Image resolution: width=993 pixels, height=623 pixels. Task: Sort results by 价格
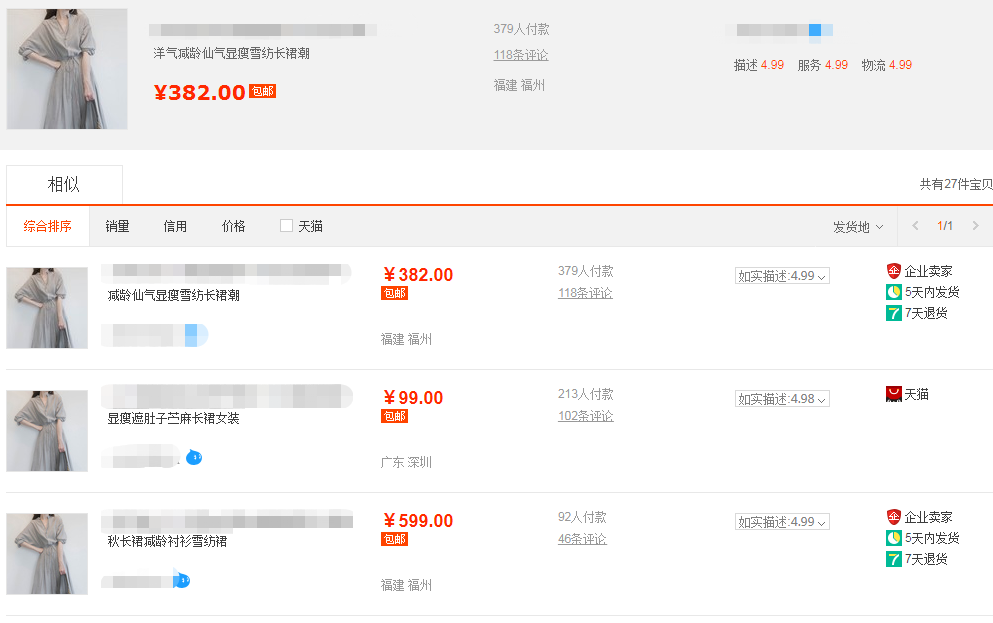click(233, 226)
